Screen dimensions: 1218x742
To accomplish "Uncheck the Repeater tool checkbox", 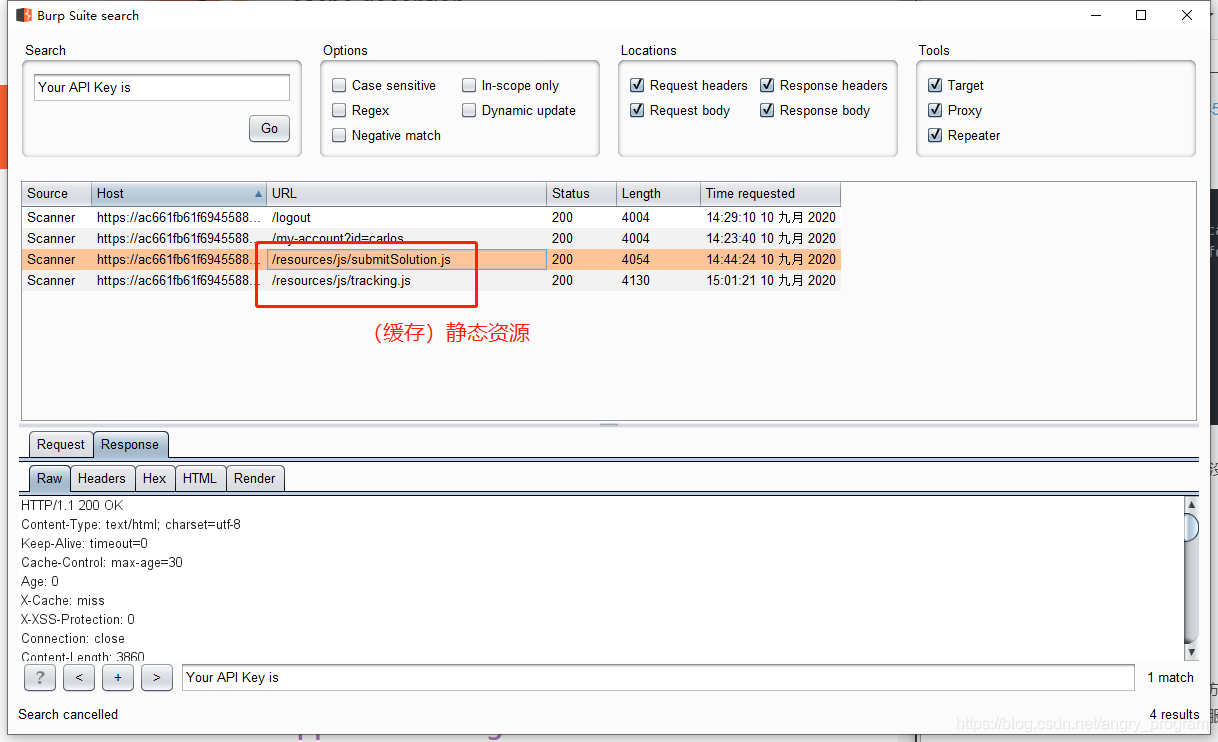I will 935,135.
